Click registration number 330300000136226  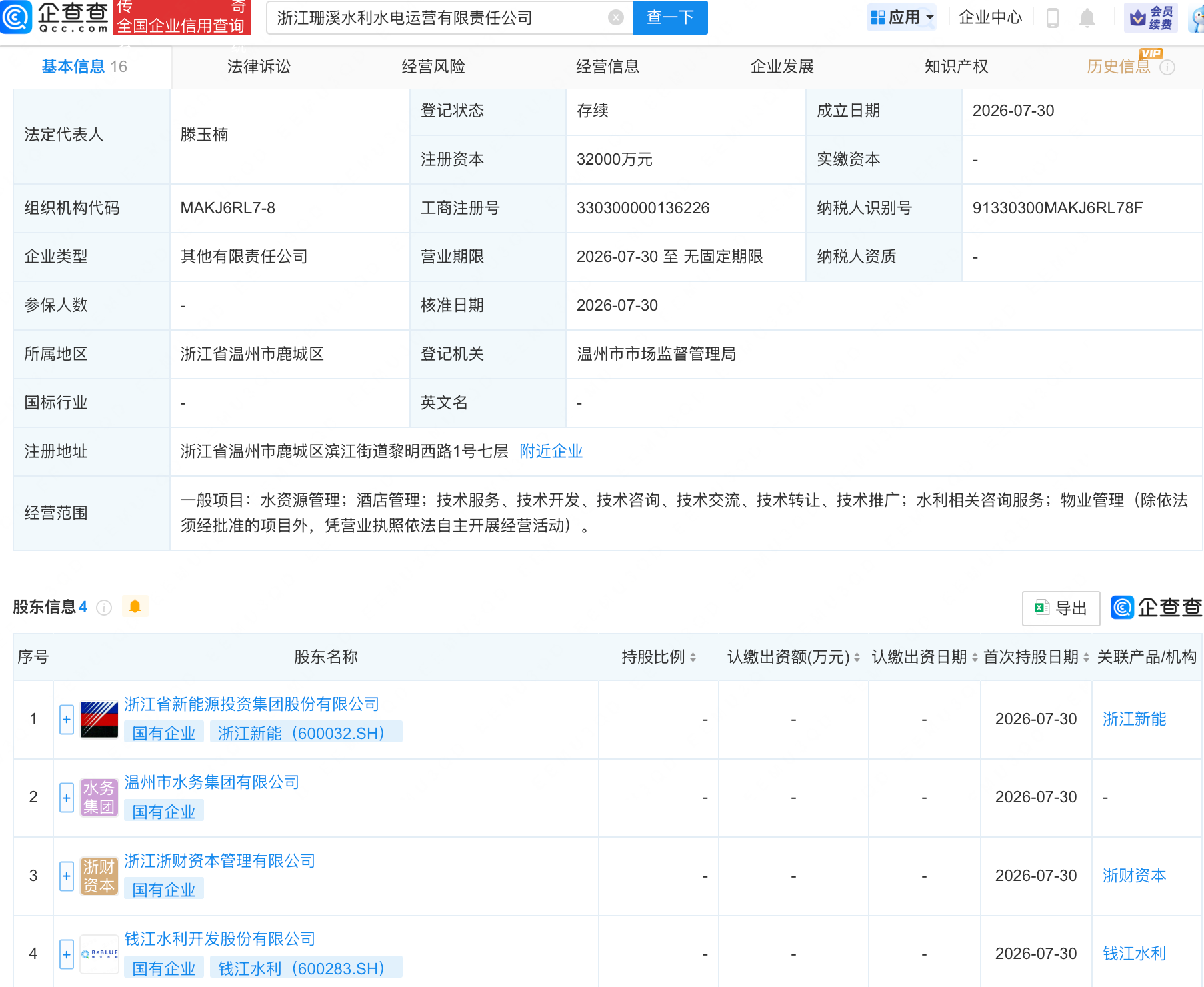643,208
